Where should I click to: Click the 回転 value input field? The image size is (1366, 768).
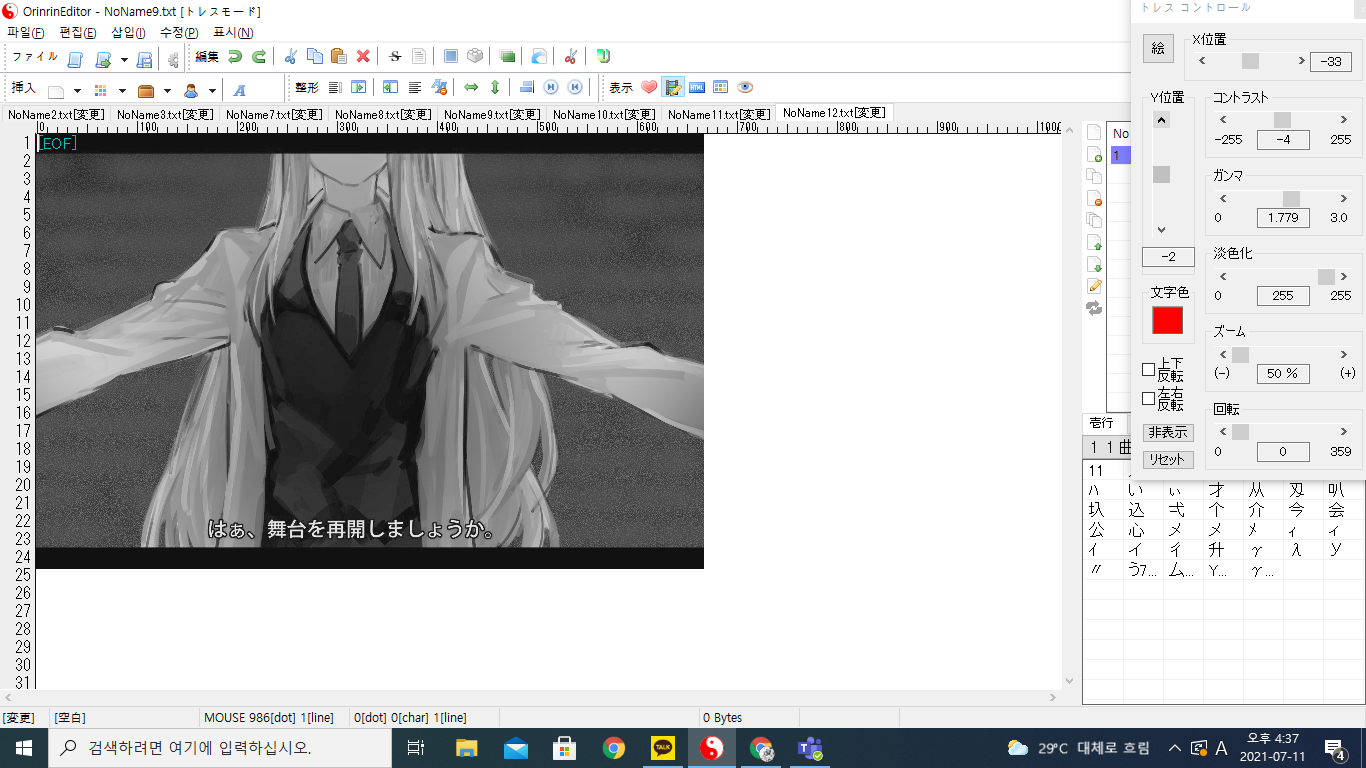pos(1283,451)
